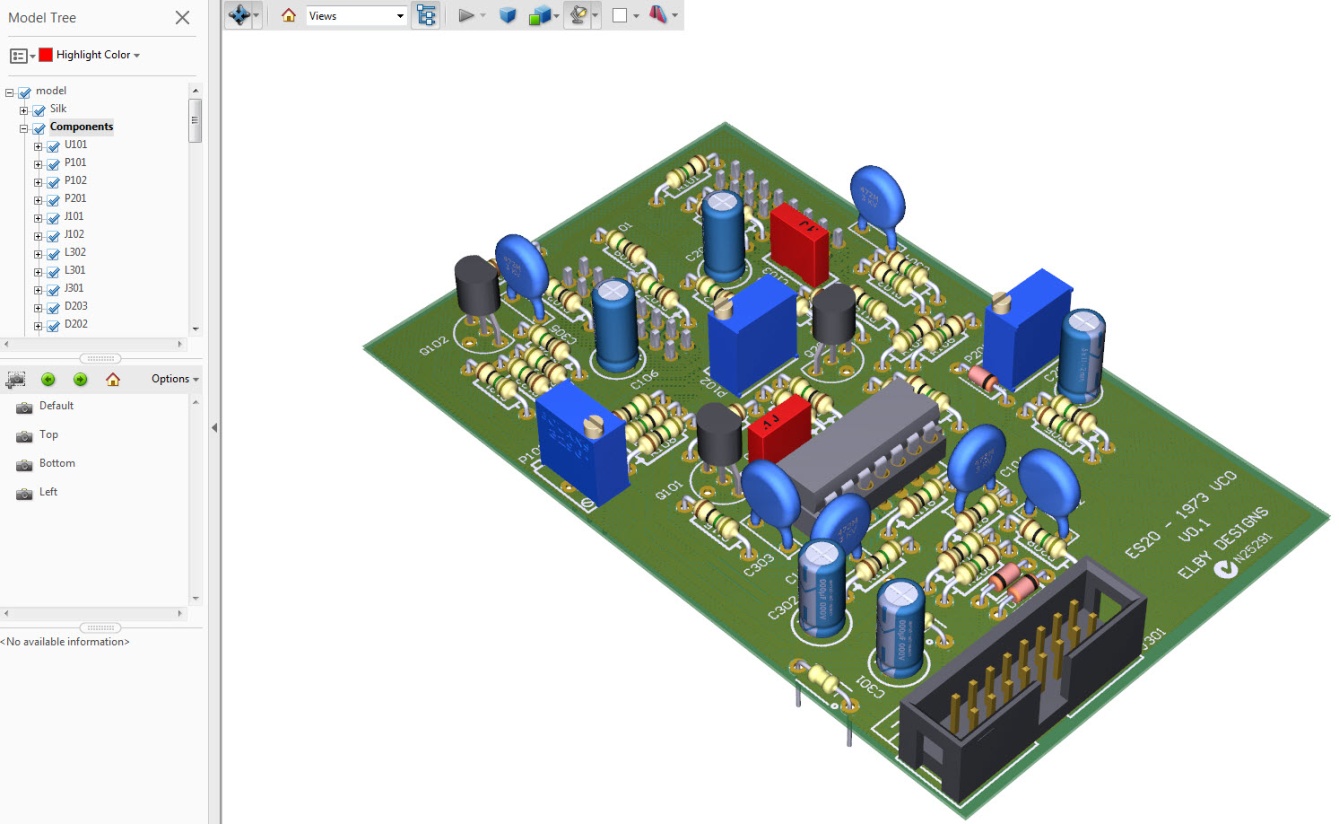Click the home default view icon in toolbar
This screenshot has width=1339, height=824.
coord(288,15)
